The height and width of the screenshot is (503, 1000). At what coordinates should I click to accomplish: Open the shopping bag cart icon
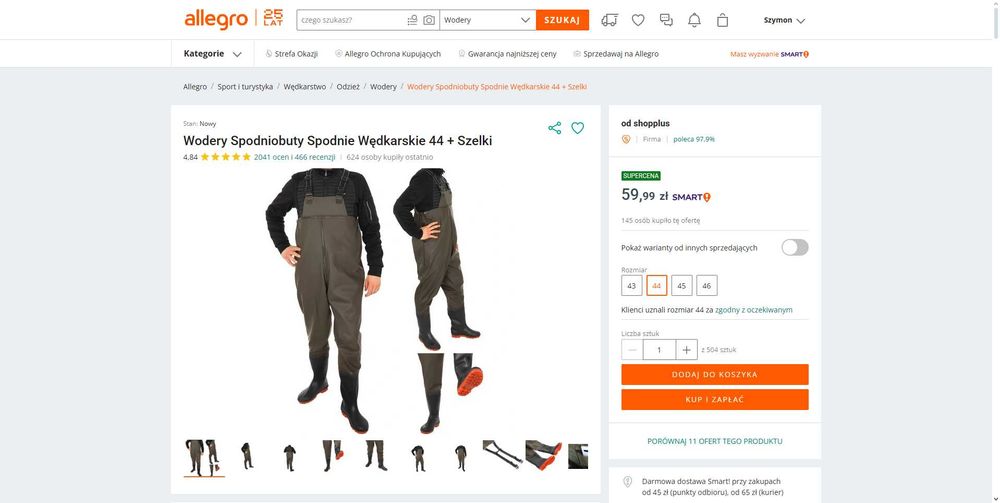click(x=722, y=20)
